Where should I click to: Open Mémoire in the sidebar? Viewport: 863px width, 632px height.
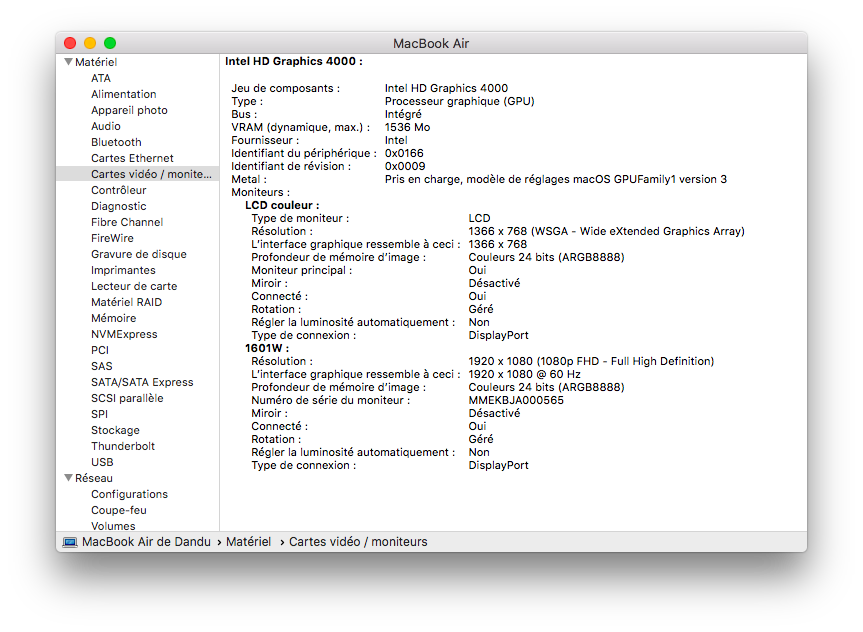click(113, 318)
